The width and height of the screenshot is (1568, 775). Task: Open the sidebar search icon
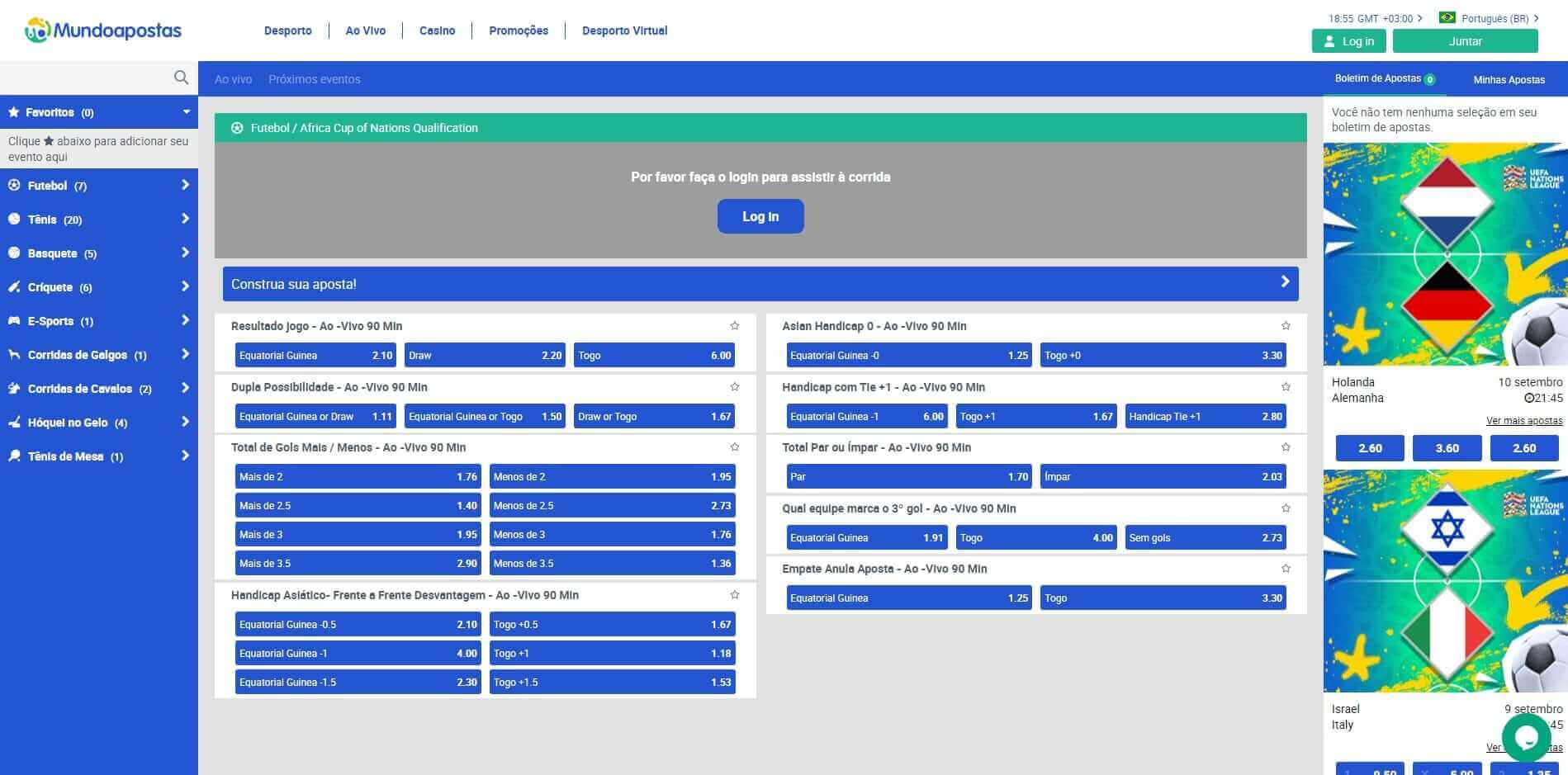pyautogui.click(x=181, y=78)
